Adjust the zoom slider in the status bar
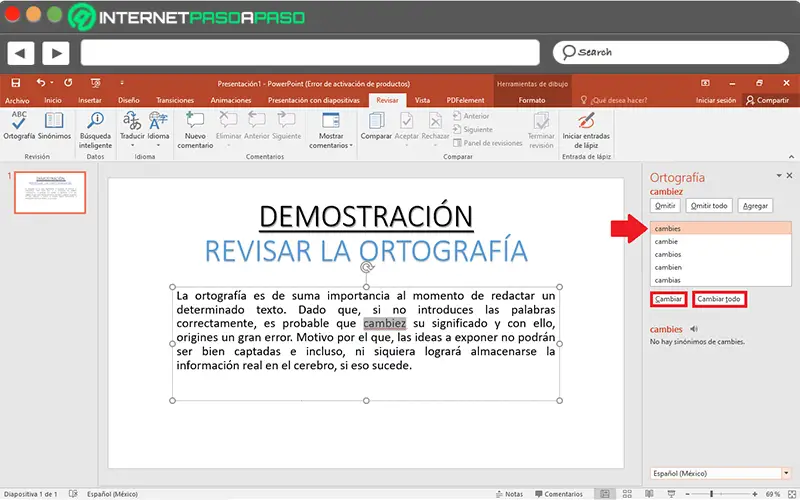 pos(712,494)
